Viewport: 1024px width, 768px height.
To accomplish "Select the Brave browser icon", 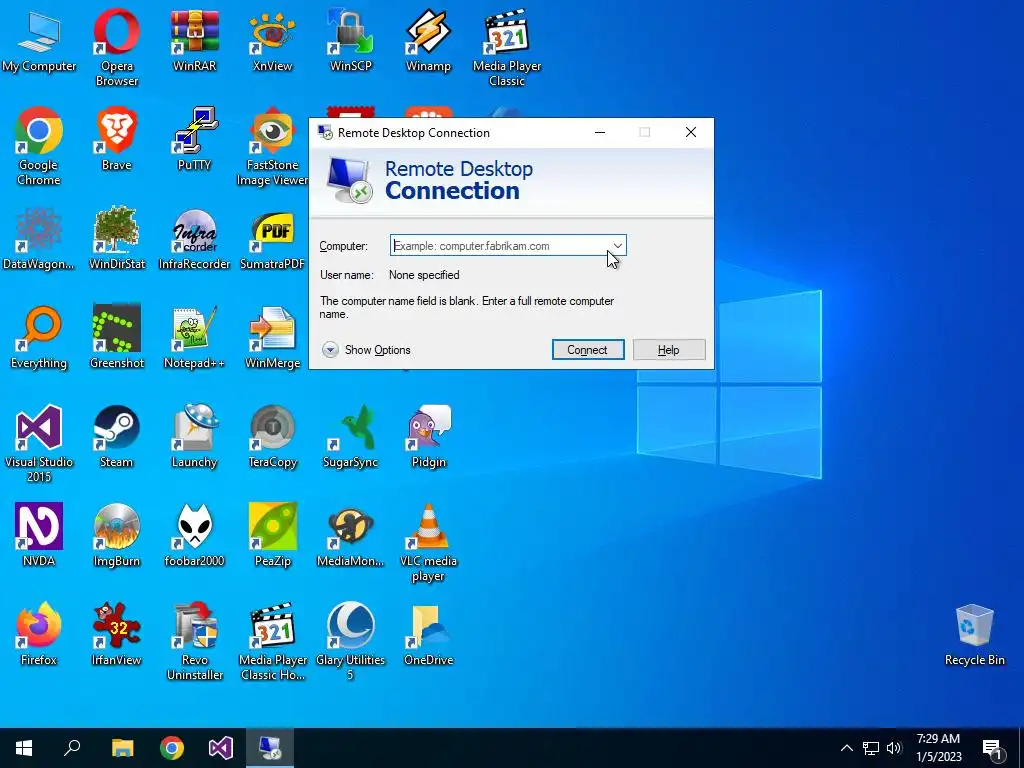I will click(116, 140).
